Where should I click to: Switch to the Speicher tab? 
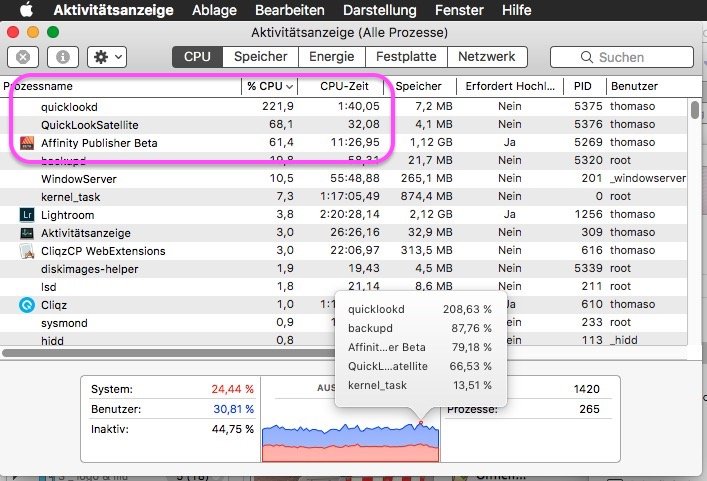click(x=261, y=57)
